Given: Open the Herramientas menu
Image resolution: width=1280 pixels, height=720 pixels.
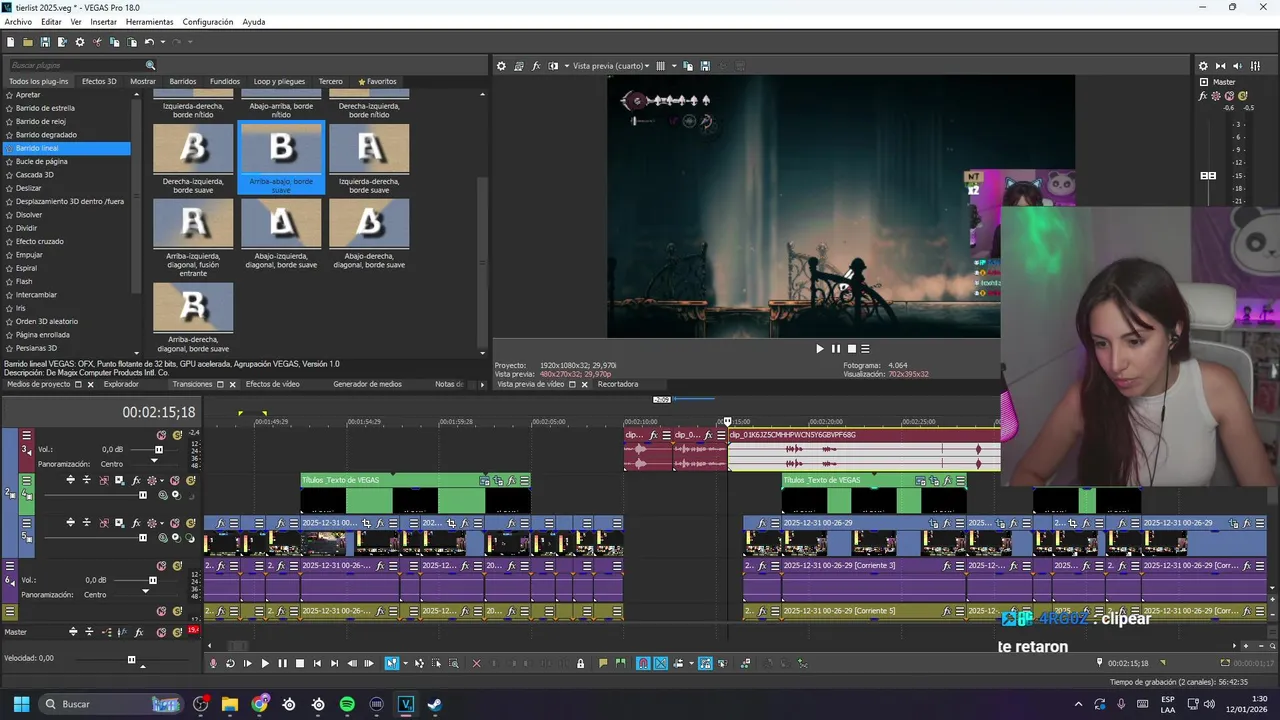Looking at the screenshot, I should pyautogui.click(x=149, y=22).
